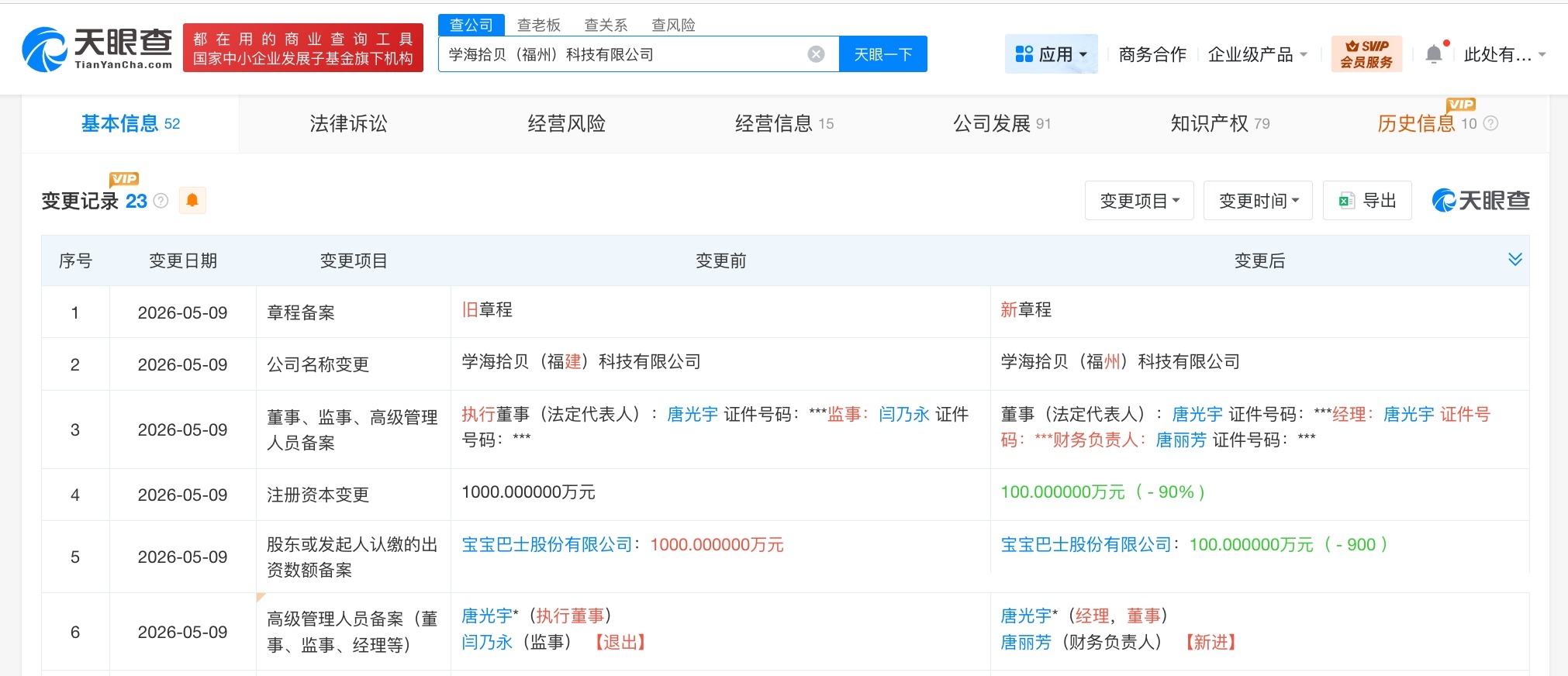Collapse table with double-chevron icon
The image size is (1568, 676).
tap(1514, 260)
